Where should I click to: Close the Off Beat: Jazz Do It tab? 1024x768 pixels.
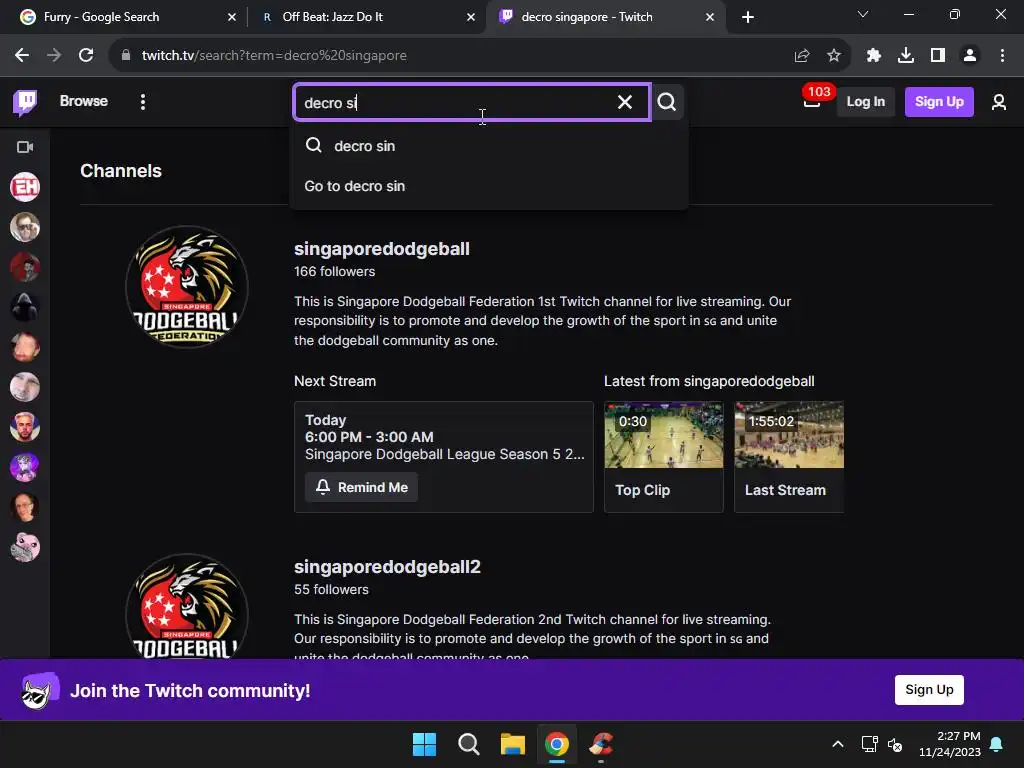click(471, 17)
